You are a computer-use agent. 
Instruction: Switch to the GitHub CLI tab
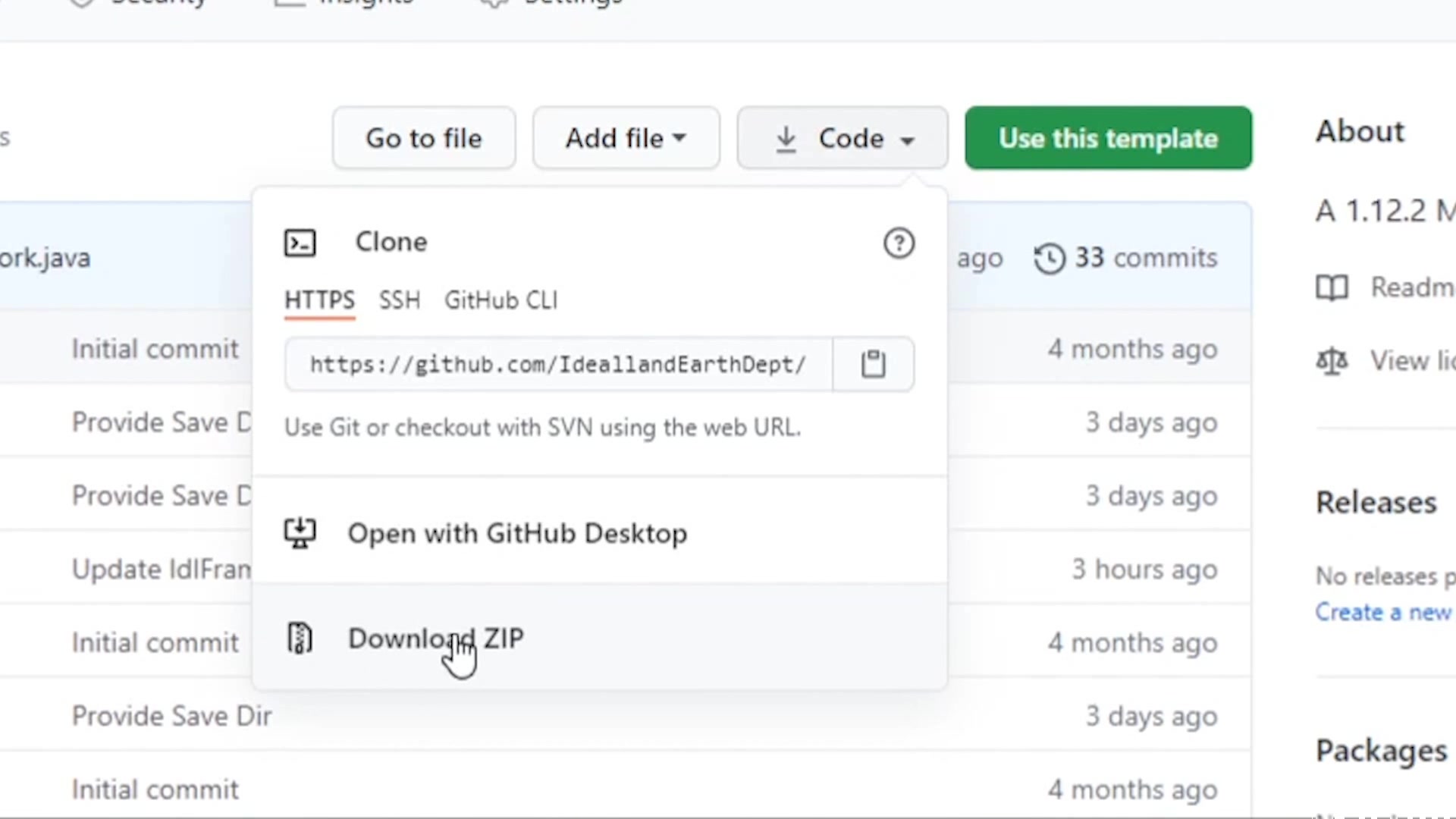(500, 300)
